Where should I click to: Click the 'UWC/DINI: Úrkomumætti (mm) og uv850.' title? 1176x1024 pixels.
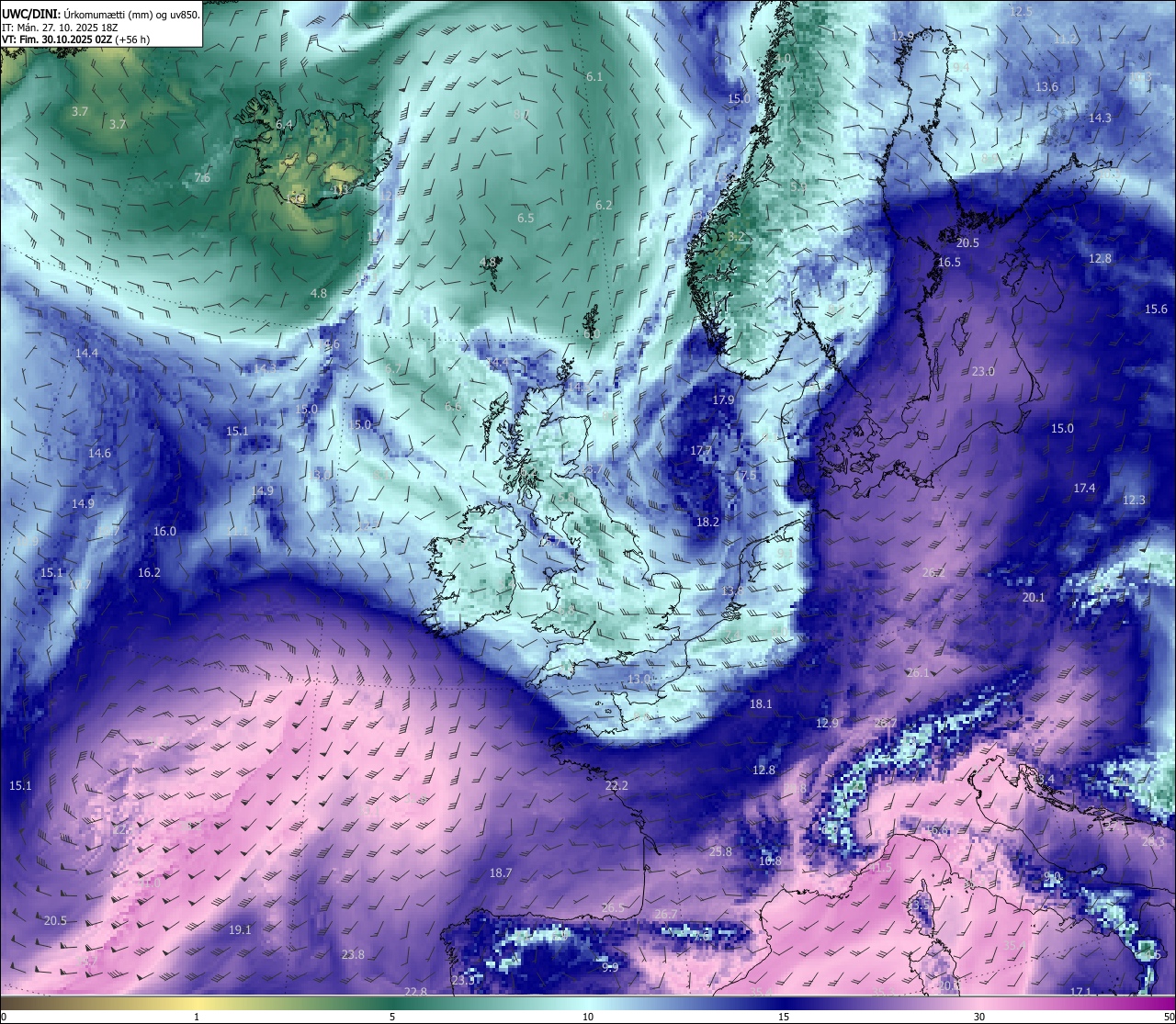[100, 15]
